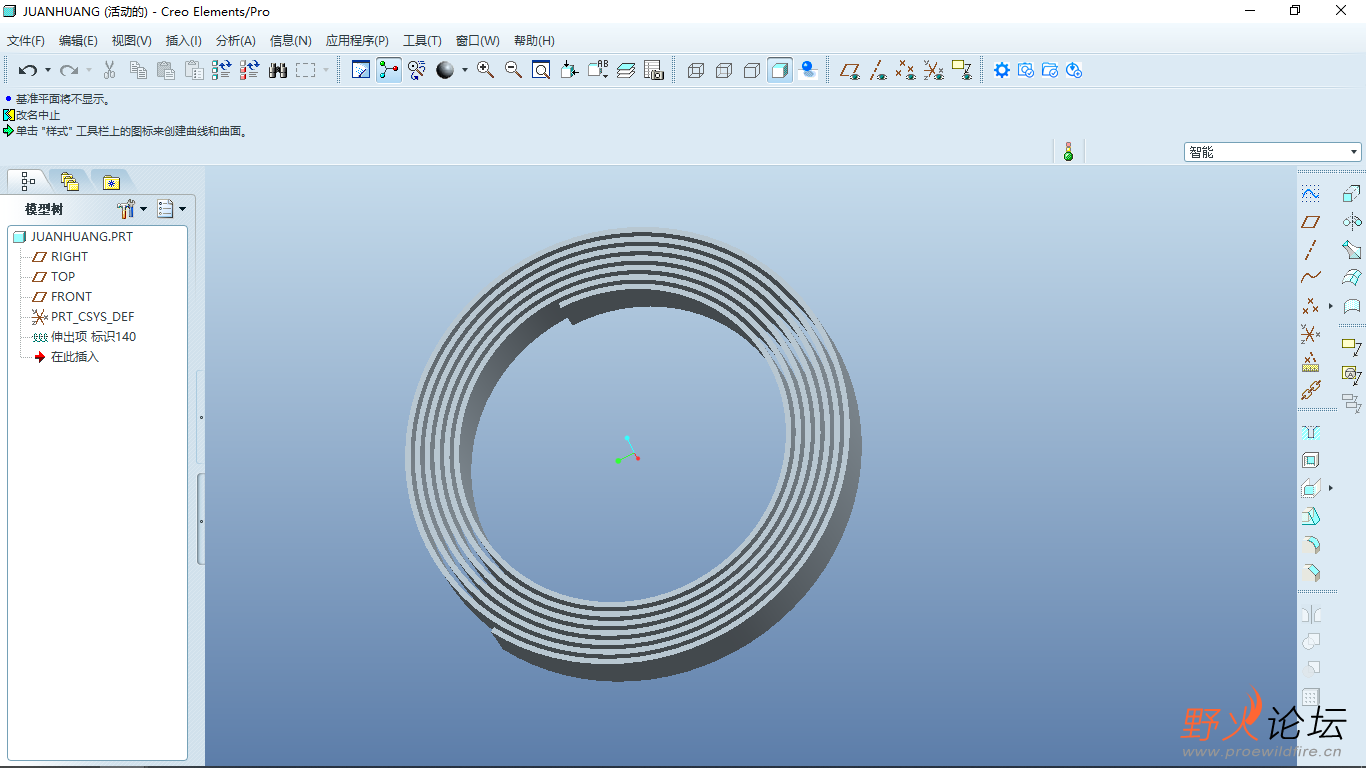Open the View Manager icon
1366x768 pixels.
[x=654, y=70]
